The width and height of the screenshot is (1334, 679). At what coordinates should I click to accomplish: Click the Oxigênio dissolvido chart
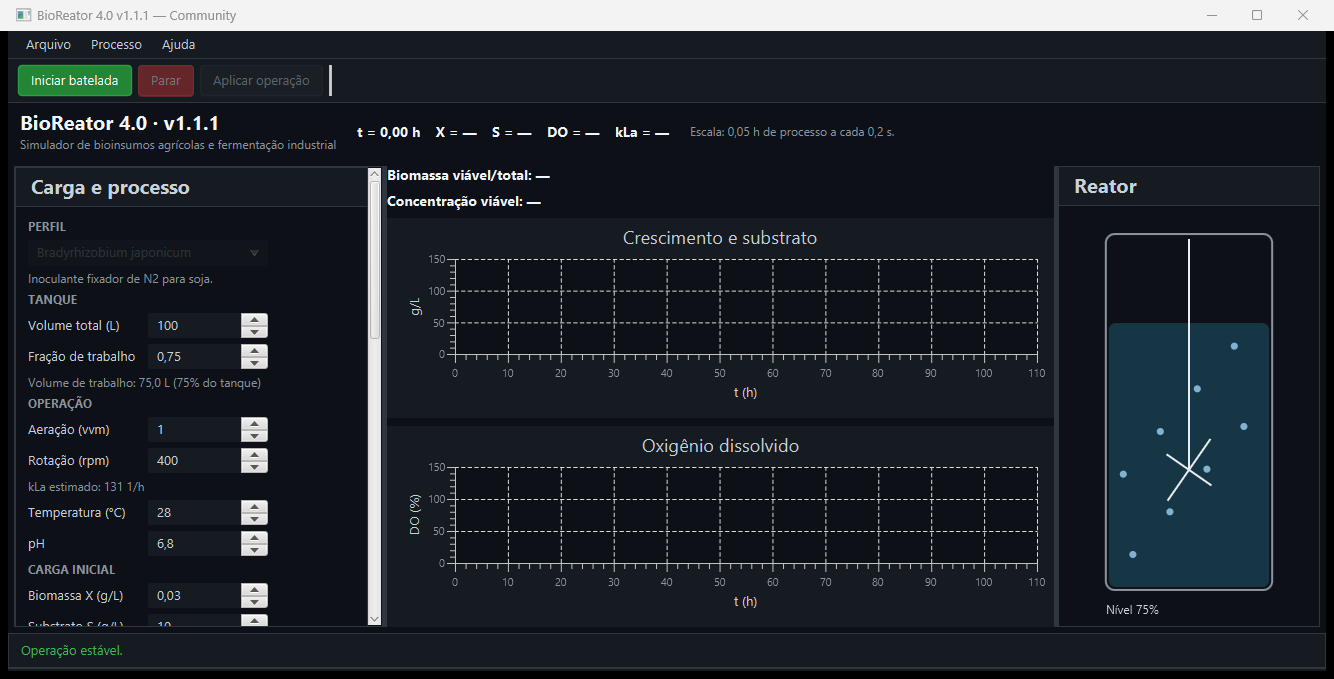point(720,526)
